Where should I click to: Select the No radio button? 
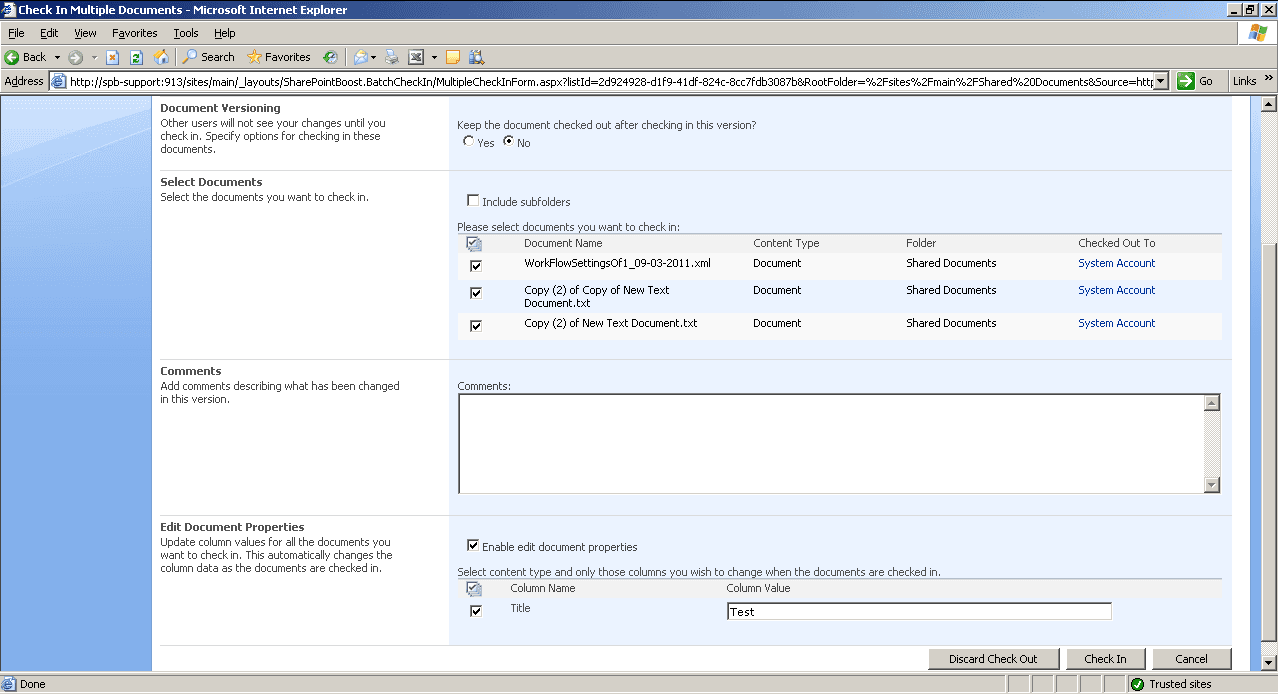pyautogui.click(x=508, y=142)
